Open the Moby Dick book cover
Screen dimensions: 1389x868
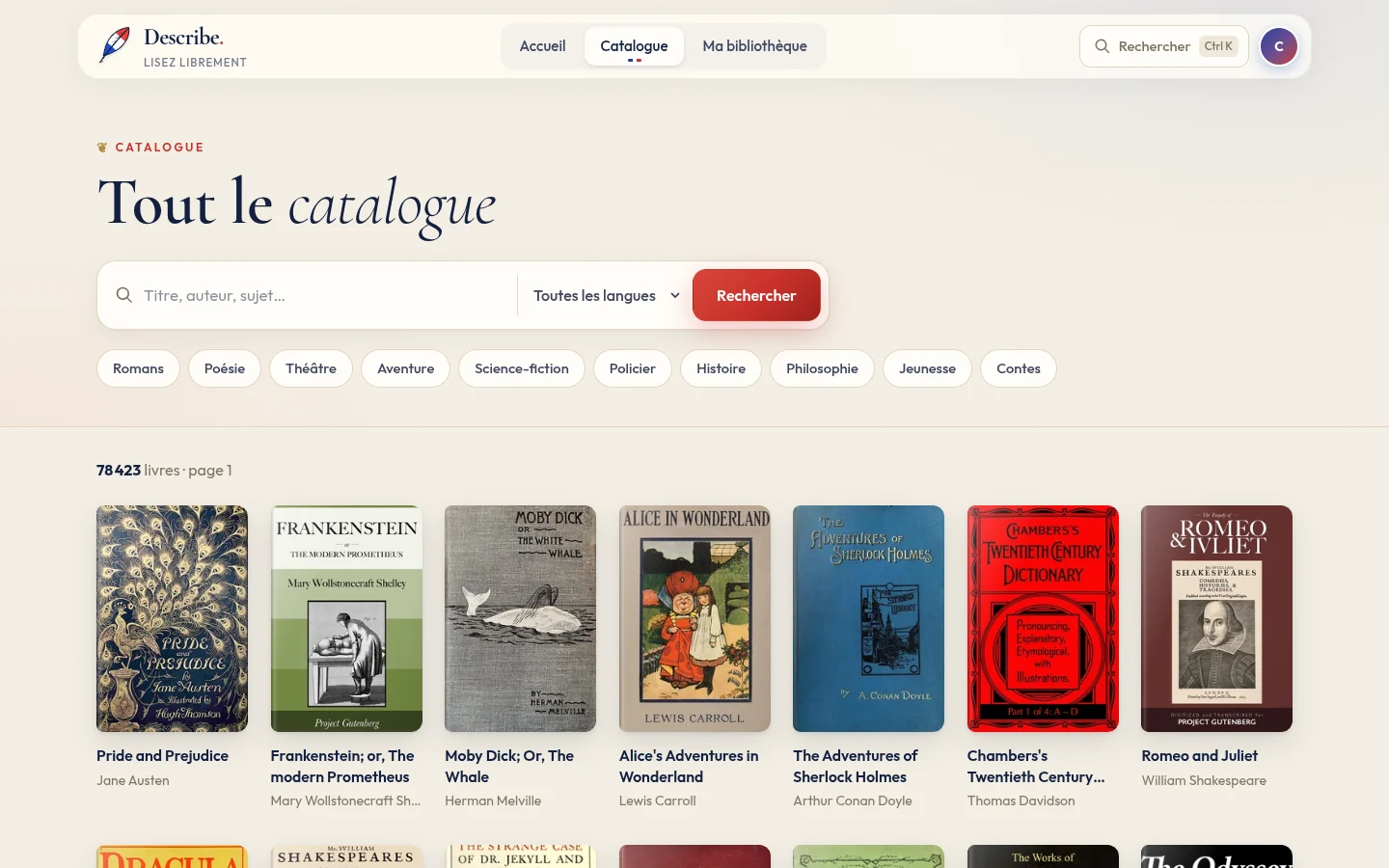pyautogui.click(x=520, y=618)
